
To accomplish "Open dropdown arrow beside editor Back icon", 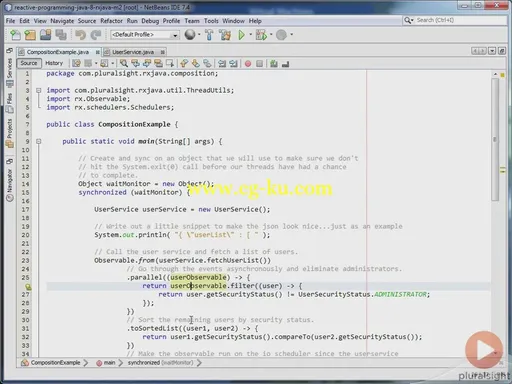I will 96,63.
